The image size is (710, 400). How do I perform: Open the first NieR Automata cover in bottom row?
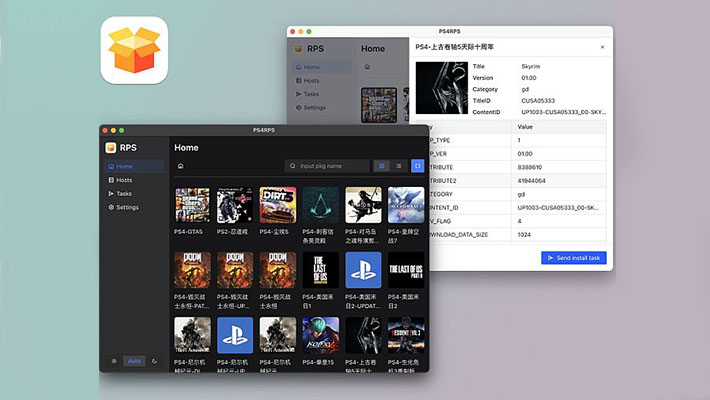(x=192, y=336)
